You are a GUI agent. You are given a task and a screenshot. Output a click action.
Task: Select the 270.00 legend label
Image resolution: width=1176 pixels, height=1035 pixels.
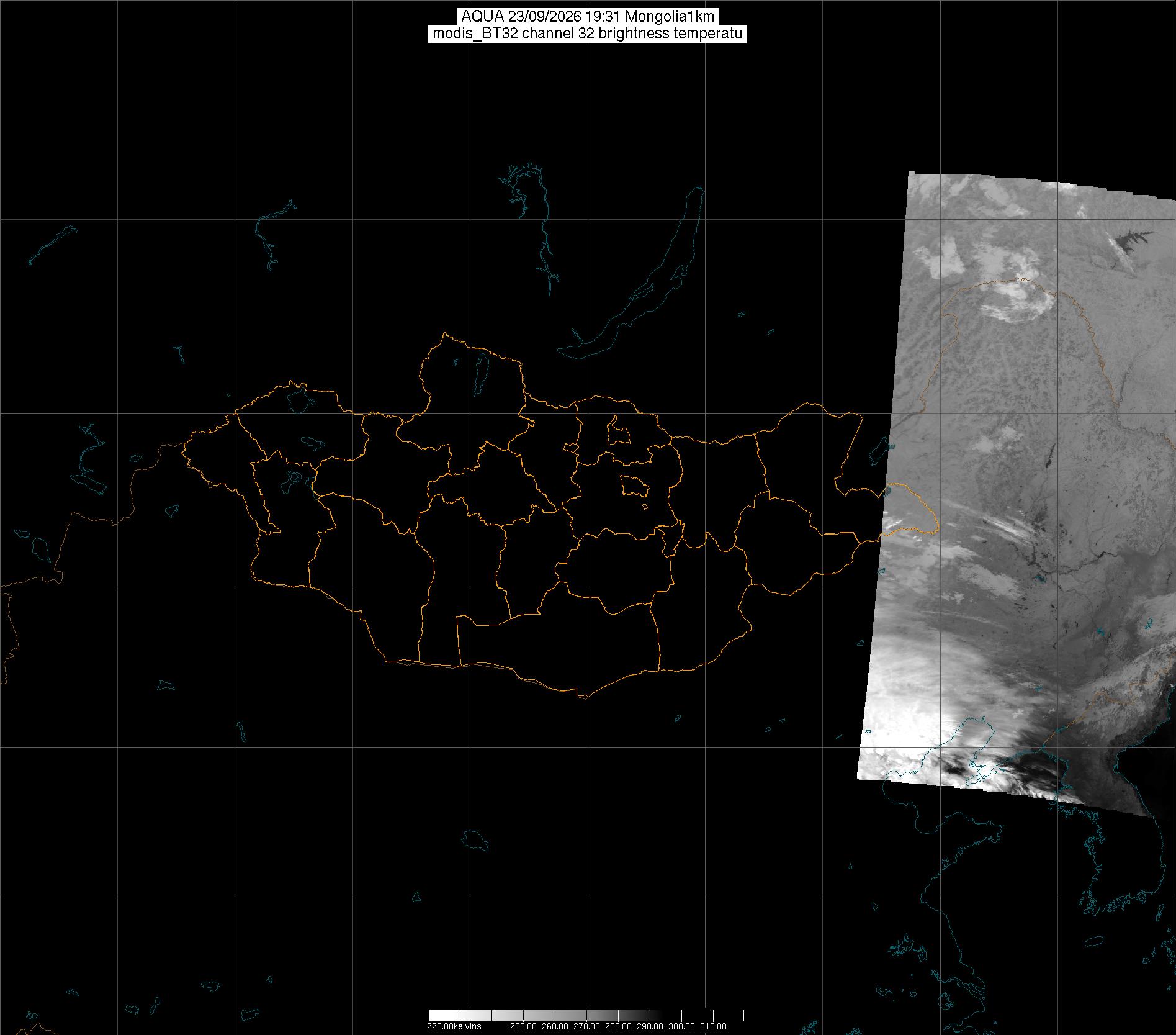[x=586, y=1026]
